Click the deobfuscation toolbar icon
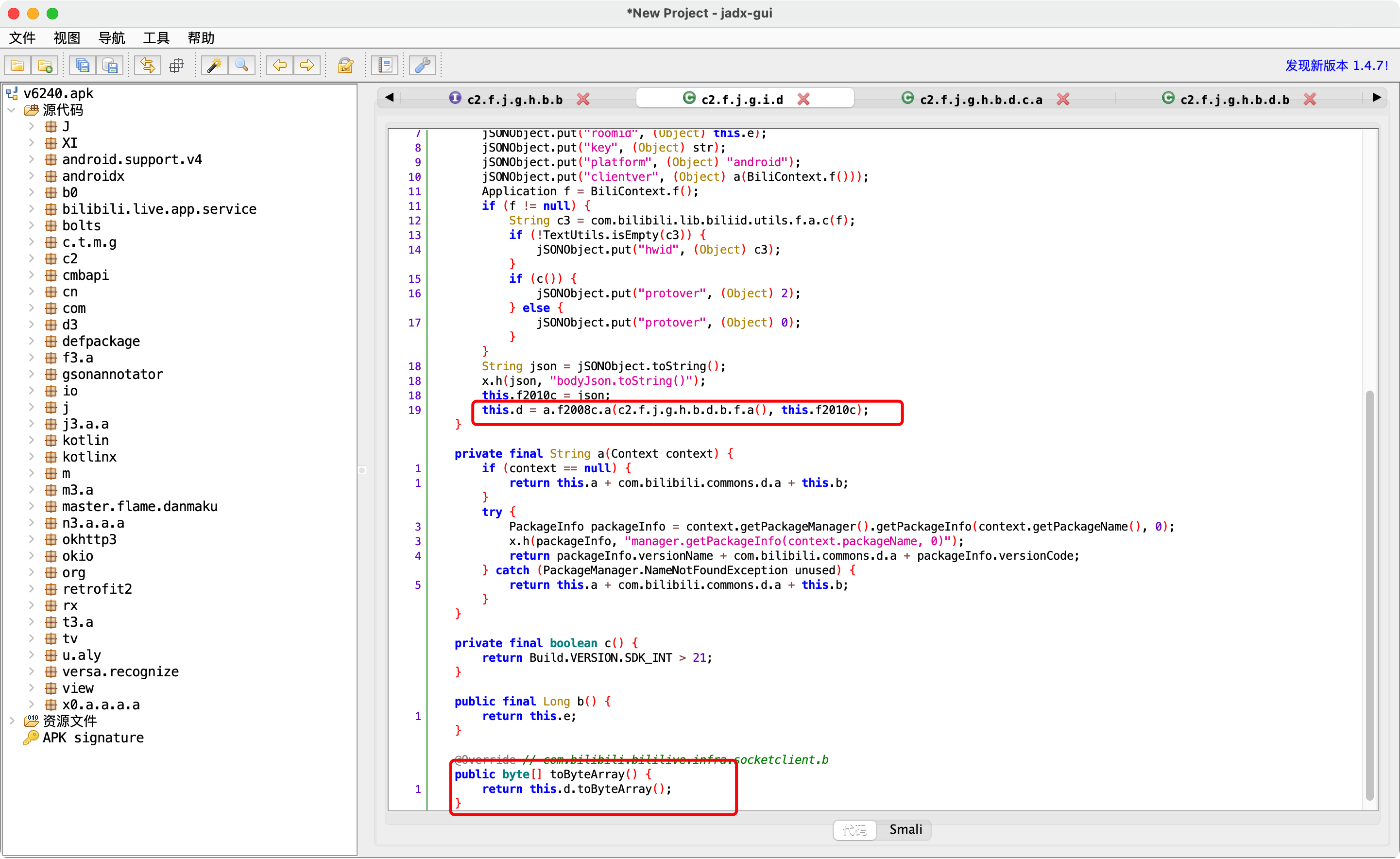Viewport: 1400px width, 859px height. [x=345, y=65]
